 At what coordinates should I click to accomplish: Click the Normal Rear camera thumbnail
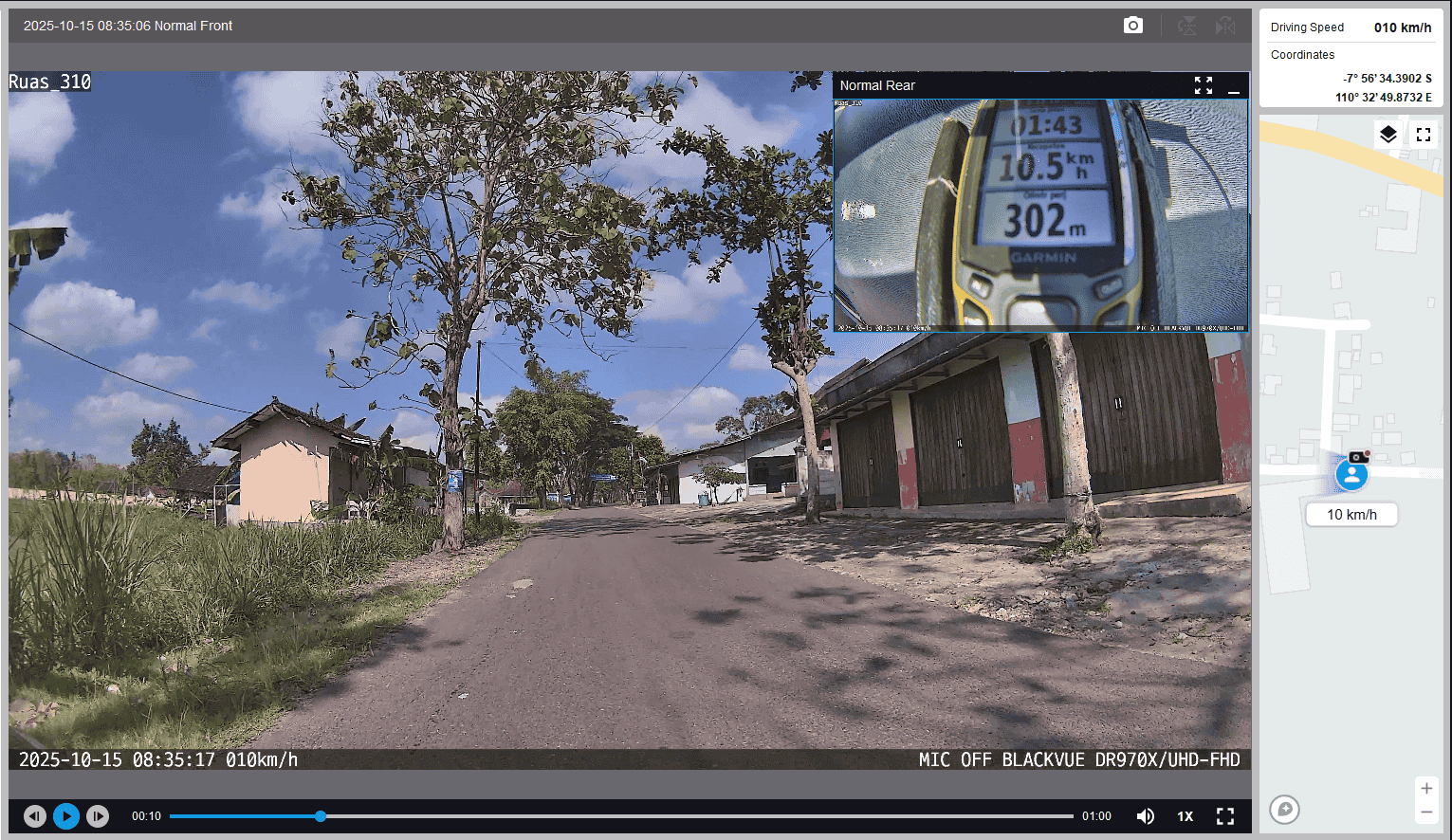click(x=1040, y=215)
